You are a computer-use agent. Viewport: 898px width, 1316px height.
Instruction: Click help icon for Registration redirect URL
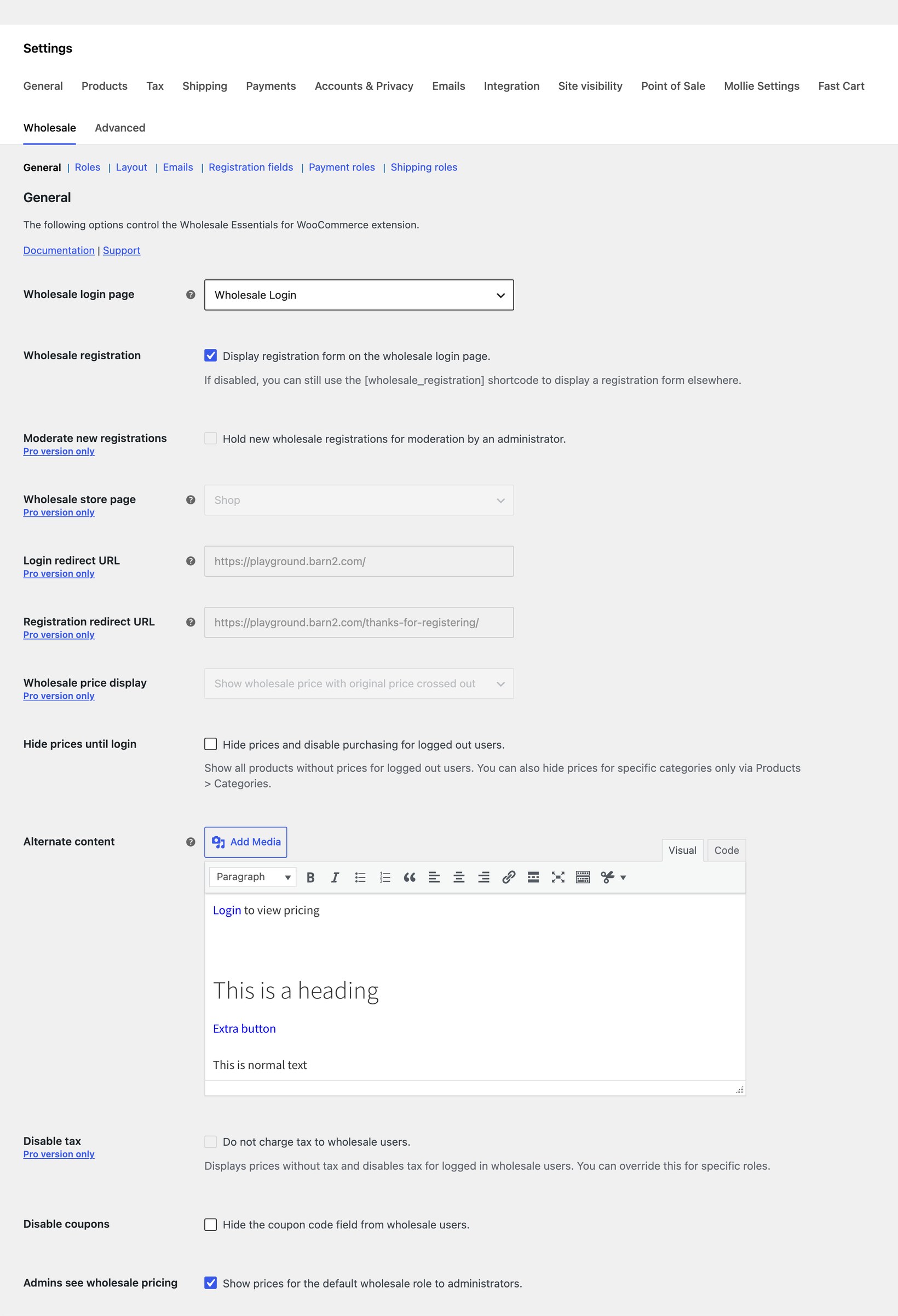(191, 622)
